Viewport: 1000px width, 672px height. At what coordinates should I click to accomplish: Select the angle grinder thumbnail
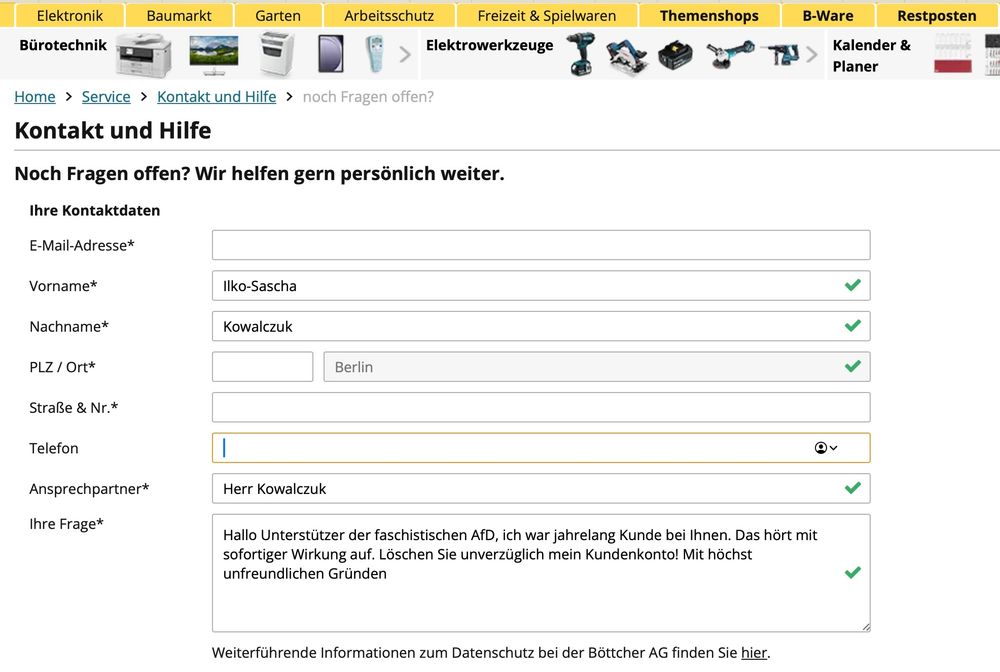pos(730,54)
